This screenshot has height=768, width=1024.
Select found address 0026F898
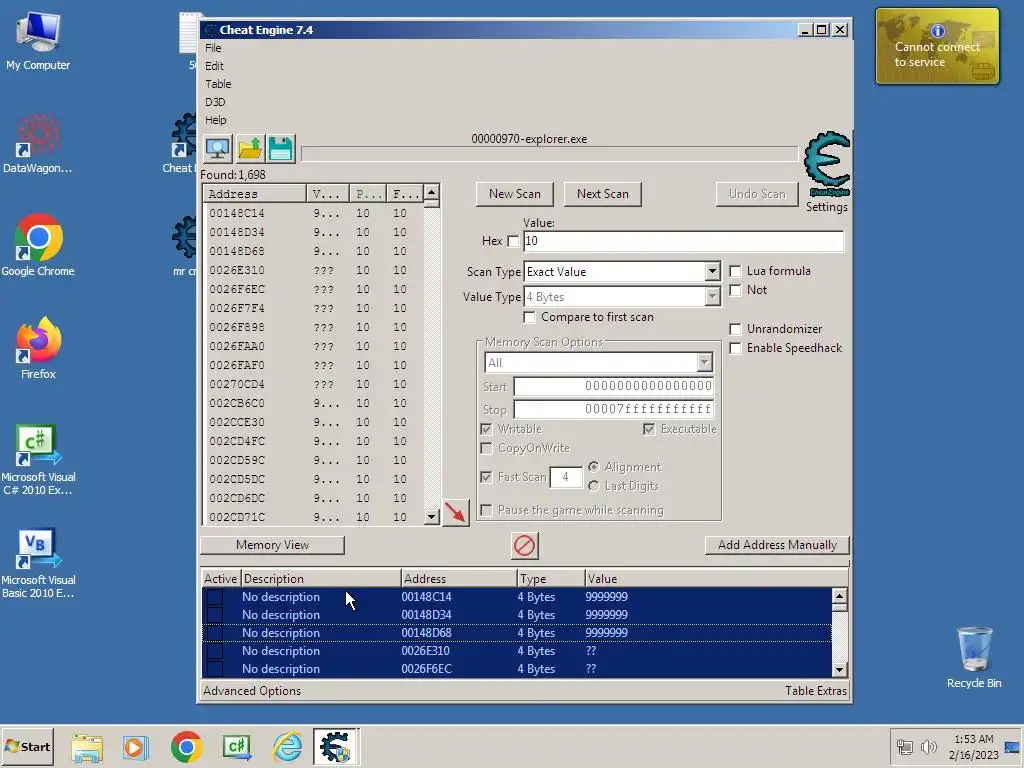click(x=312, y=327)
